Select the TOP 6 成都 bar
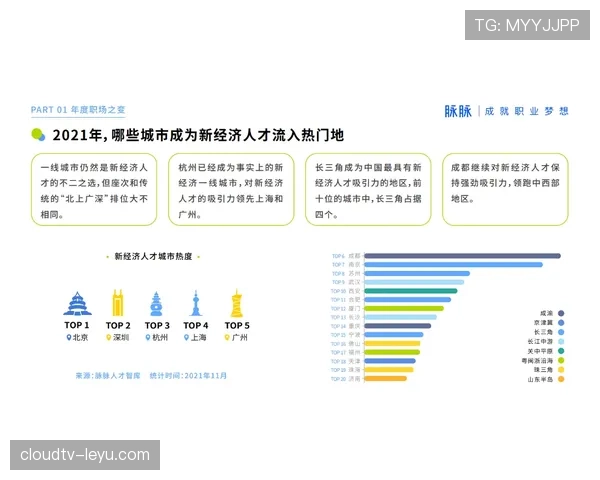The width and height of the screenshot is (600, 480). 461,256
